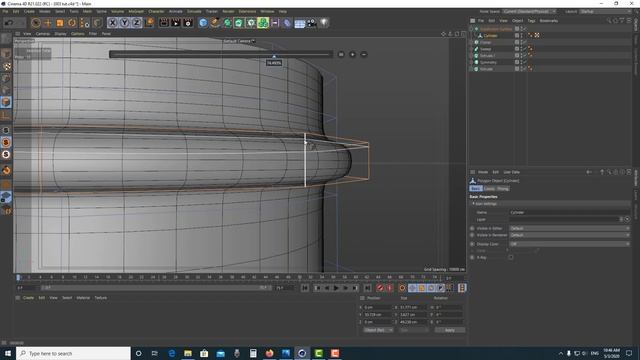
Task: Open the Display Color dropdown
Action: (569, 244)
